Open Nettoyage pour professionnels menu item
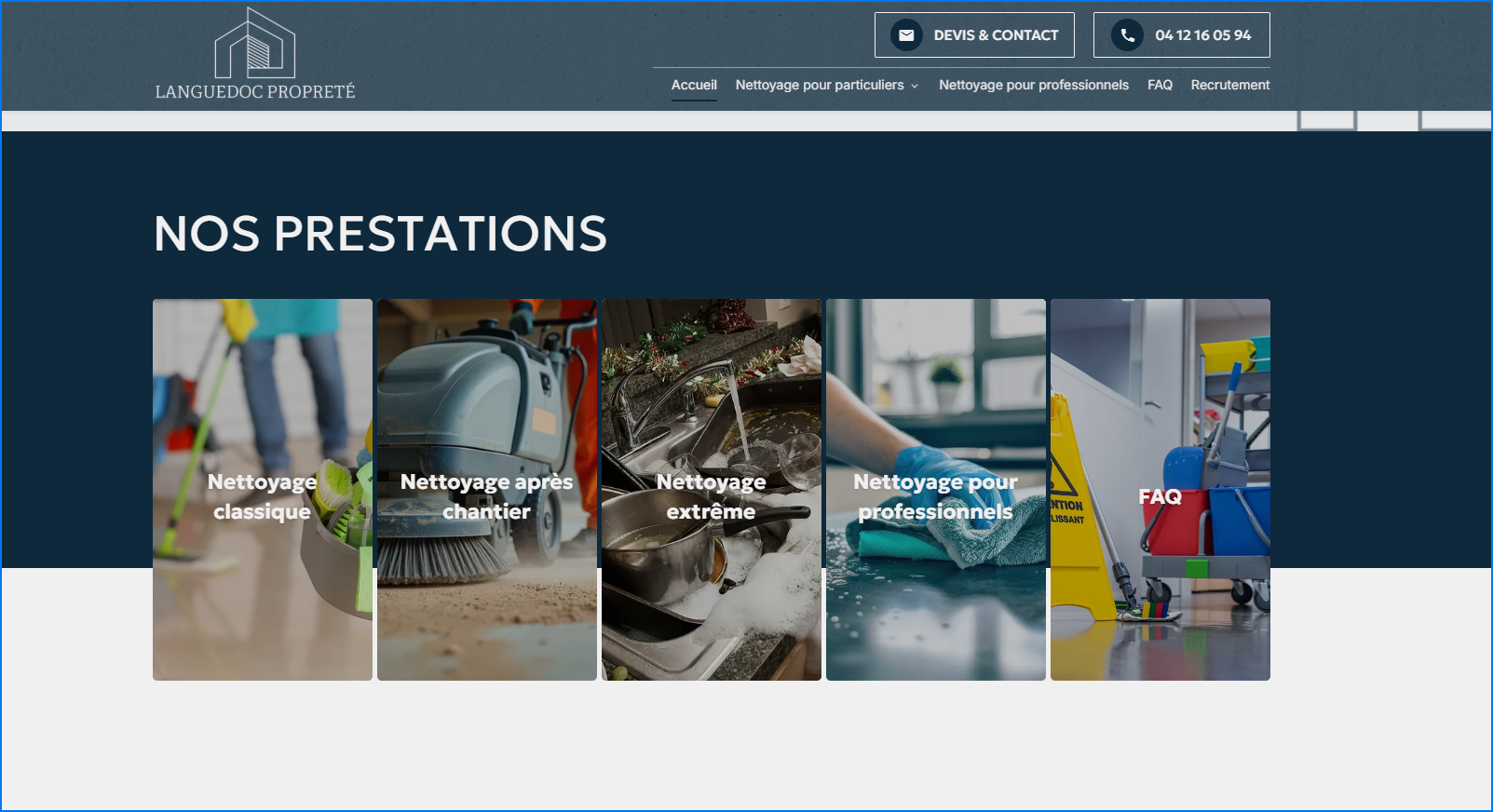The image size is (1493, 812). click(x=1034, y=85)
